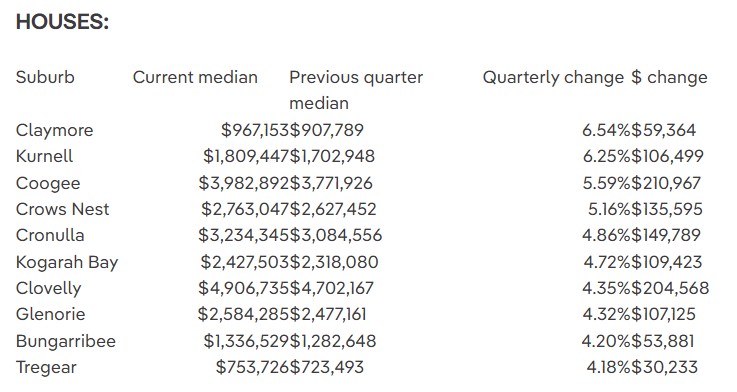Select the Cronulla suburb name

(50, 235)
